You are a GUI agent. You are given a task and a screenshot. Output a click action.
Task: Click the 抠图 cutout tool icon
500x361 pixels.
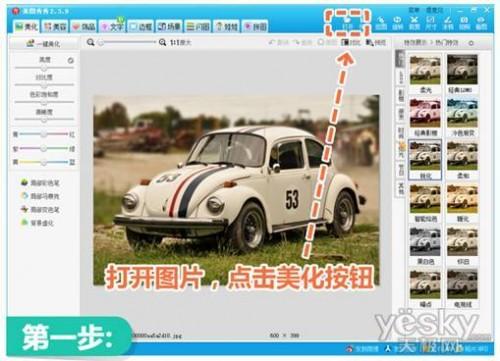point(381,23)
